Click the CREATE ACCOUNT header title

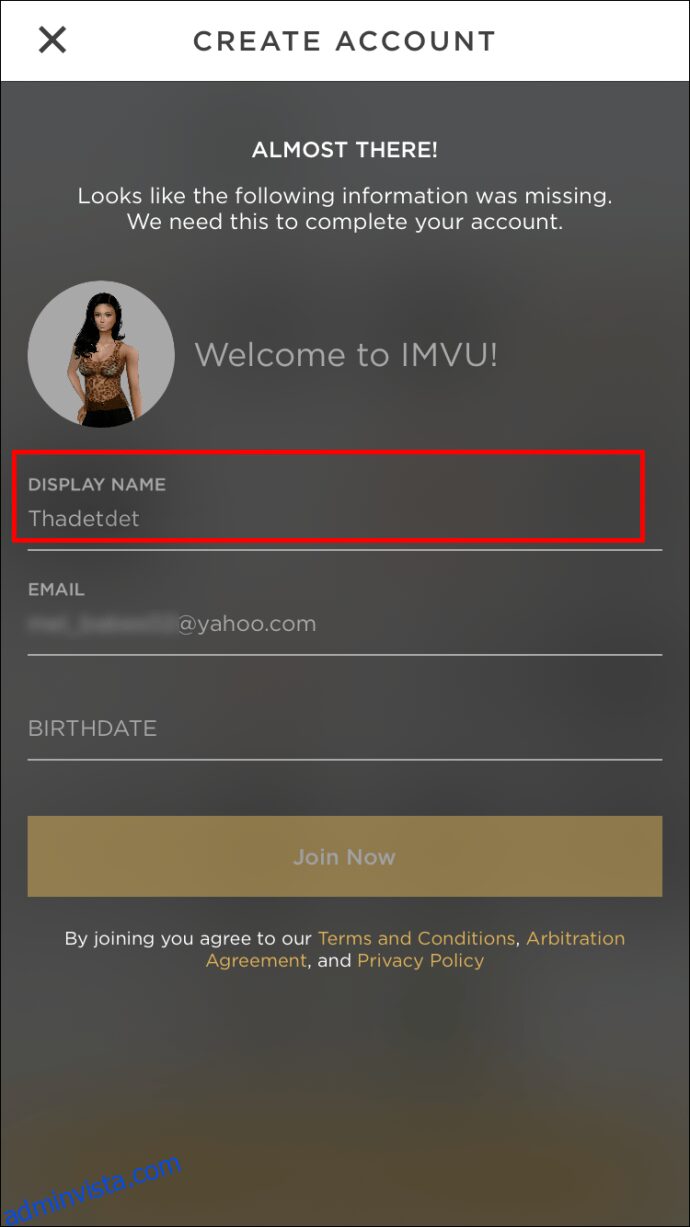click(345, 41)
